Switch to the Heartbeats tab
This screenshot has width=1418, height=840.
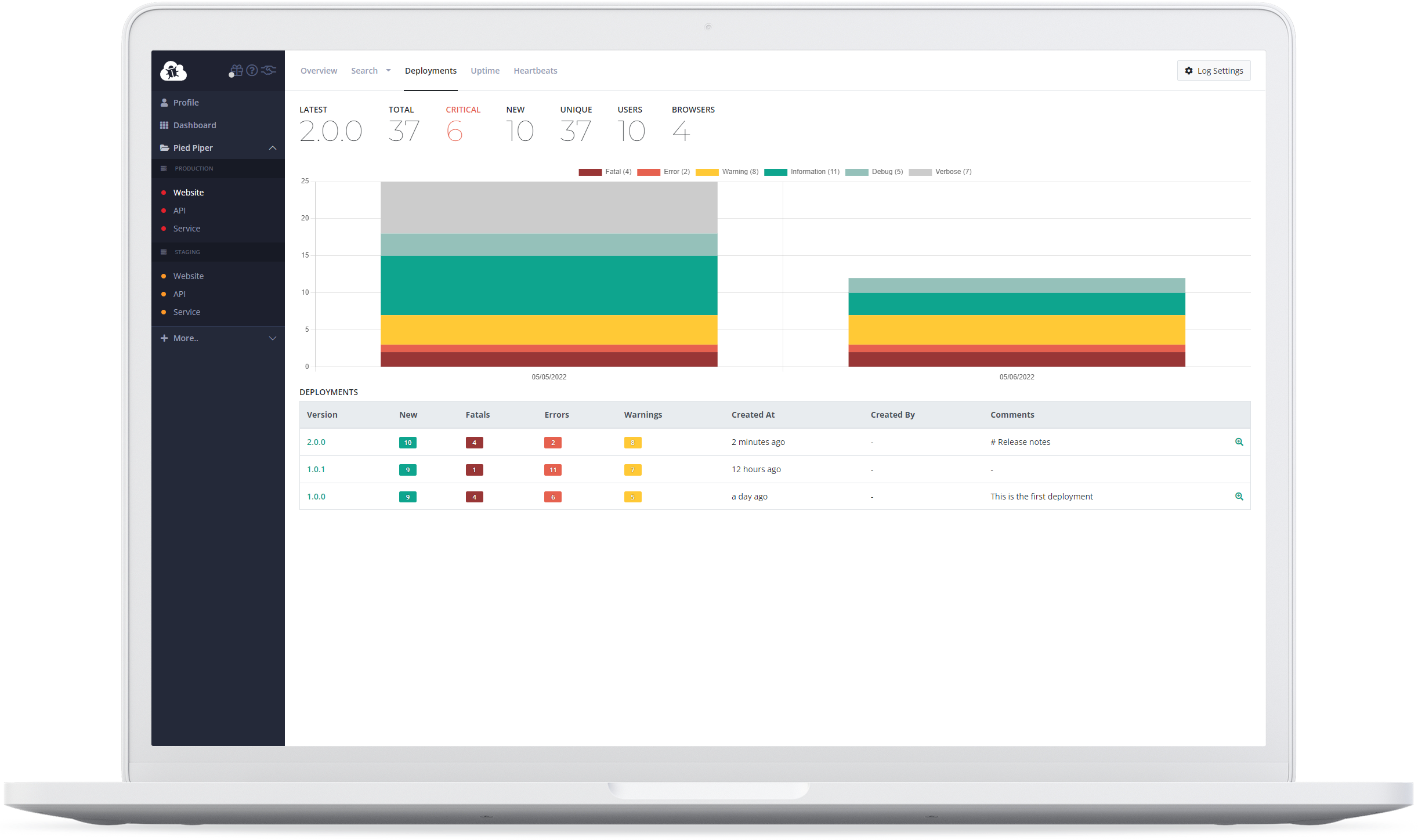click(x=535, y=70)
